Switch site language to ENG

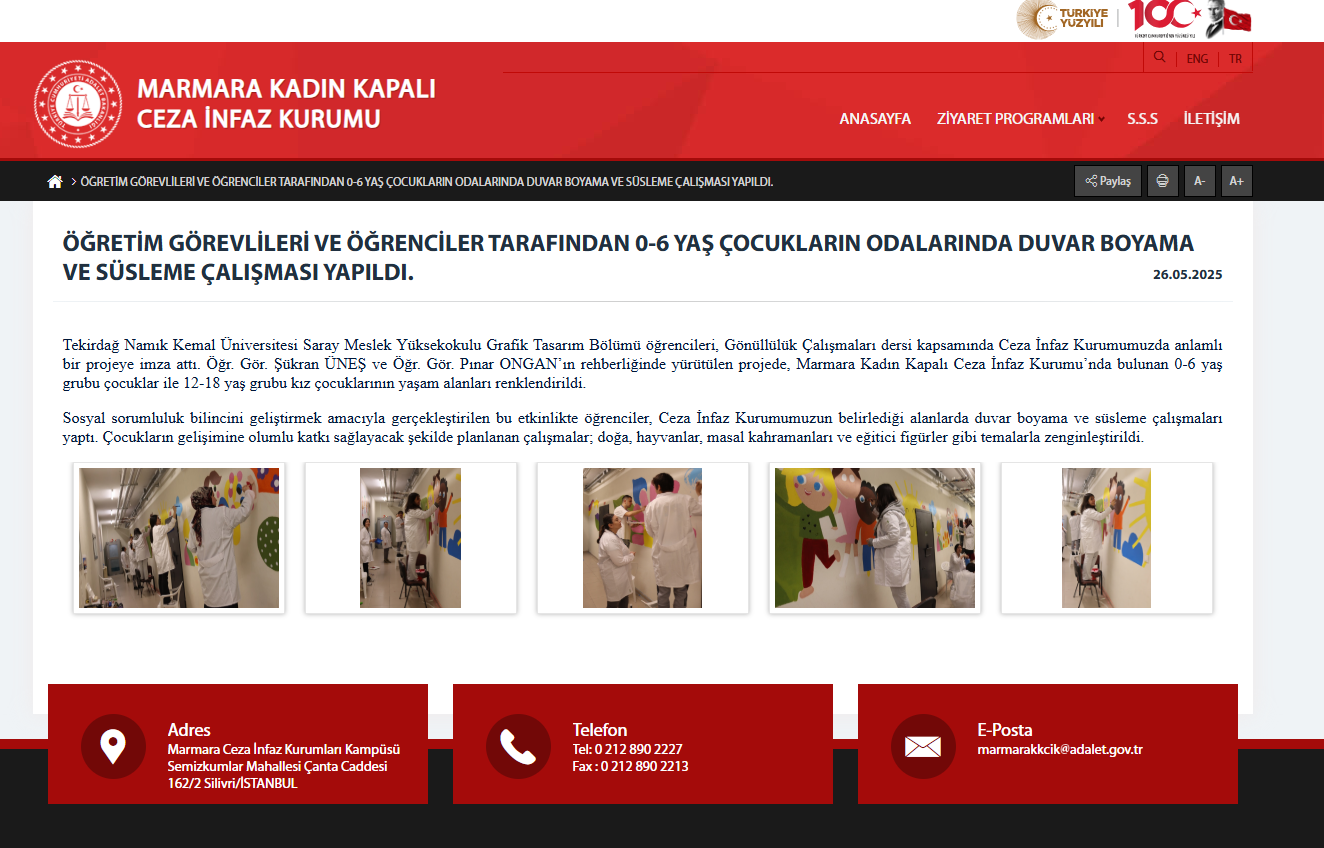tap(1197, 59)
